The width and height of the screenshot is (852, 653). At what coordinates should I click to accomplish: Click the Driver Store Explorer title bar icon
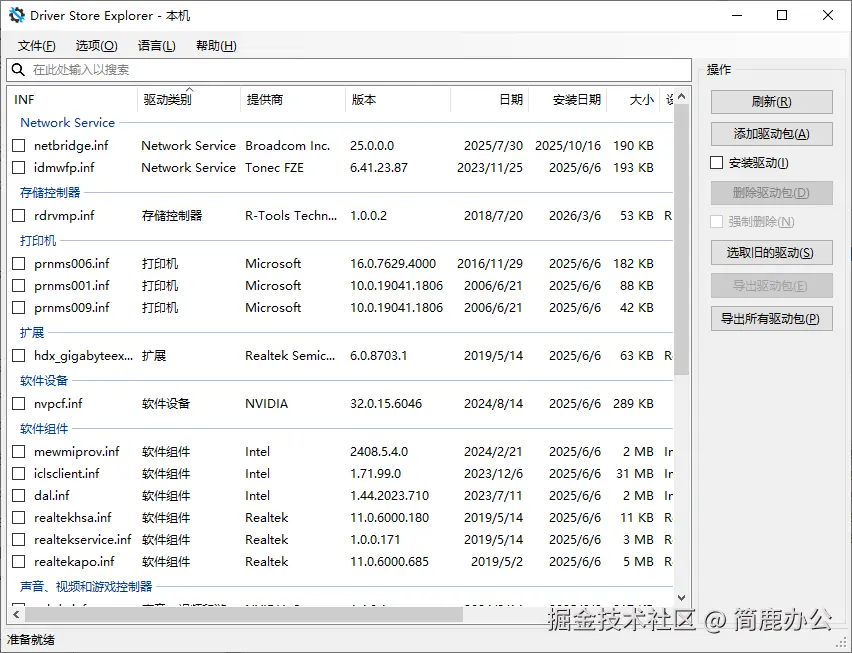pos(15,15)
